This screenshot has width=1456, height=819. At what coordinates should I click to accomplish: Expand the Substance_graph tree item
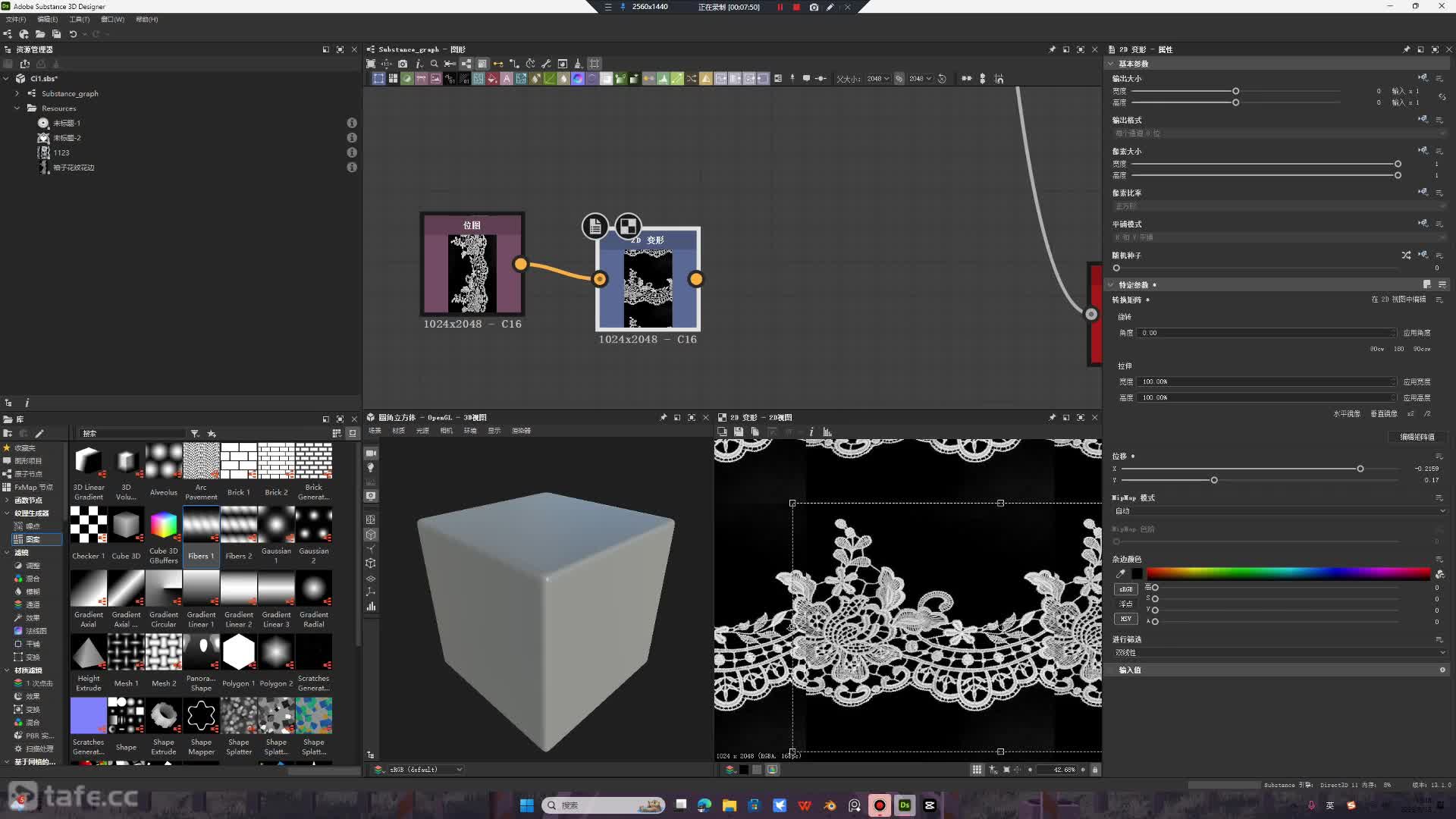click(x=17, y=93)
